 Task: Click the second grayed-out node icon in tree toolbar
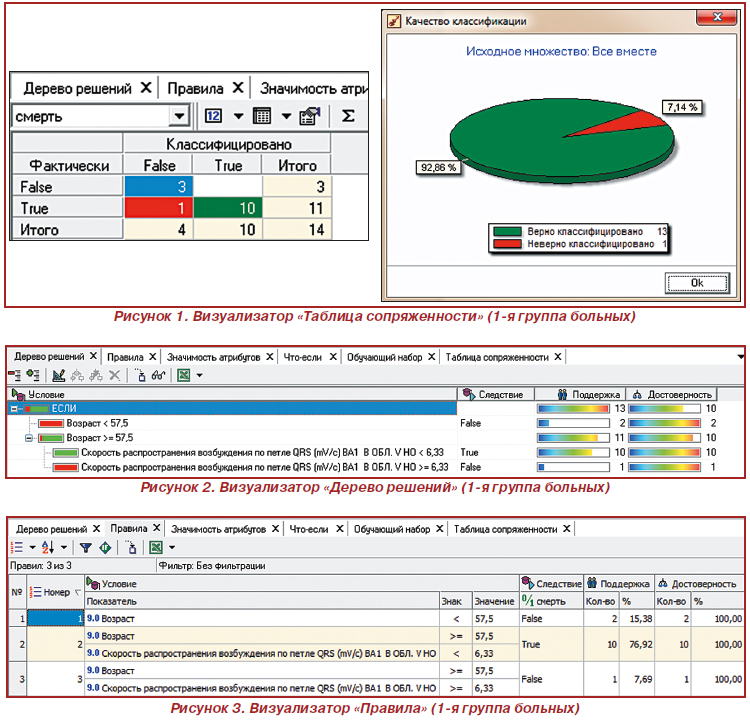click(96, 376)
